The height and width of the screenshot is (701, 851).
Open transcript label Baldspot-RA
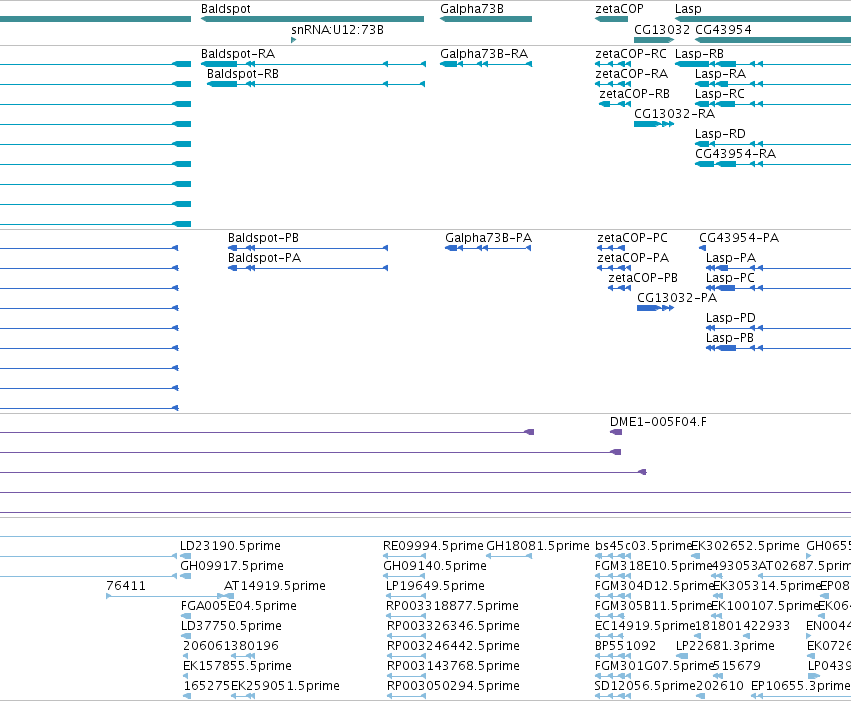[x=238, y=54]
